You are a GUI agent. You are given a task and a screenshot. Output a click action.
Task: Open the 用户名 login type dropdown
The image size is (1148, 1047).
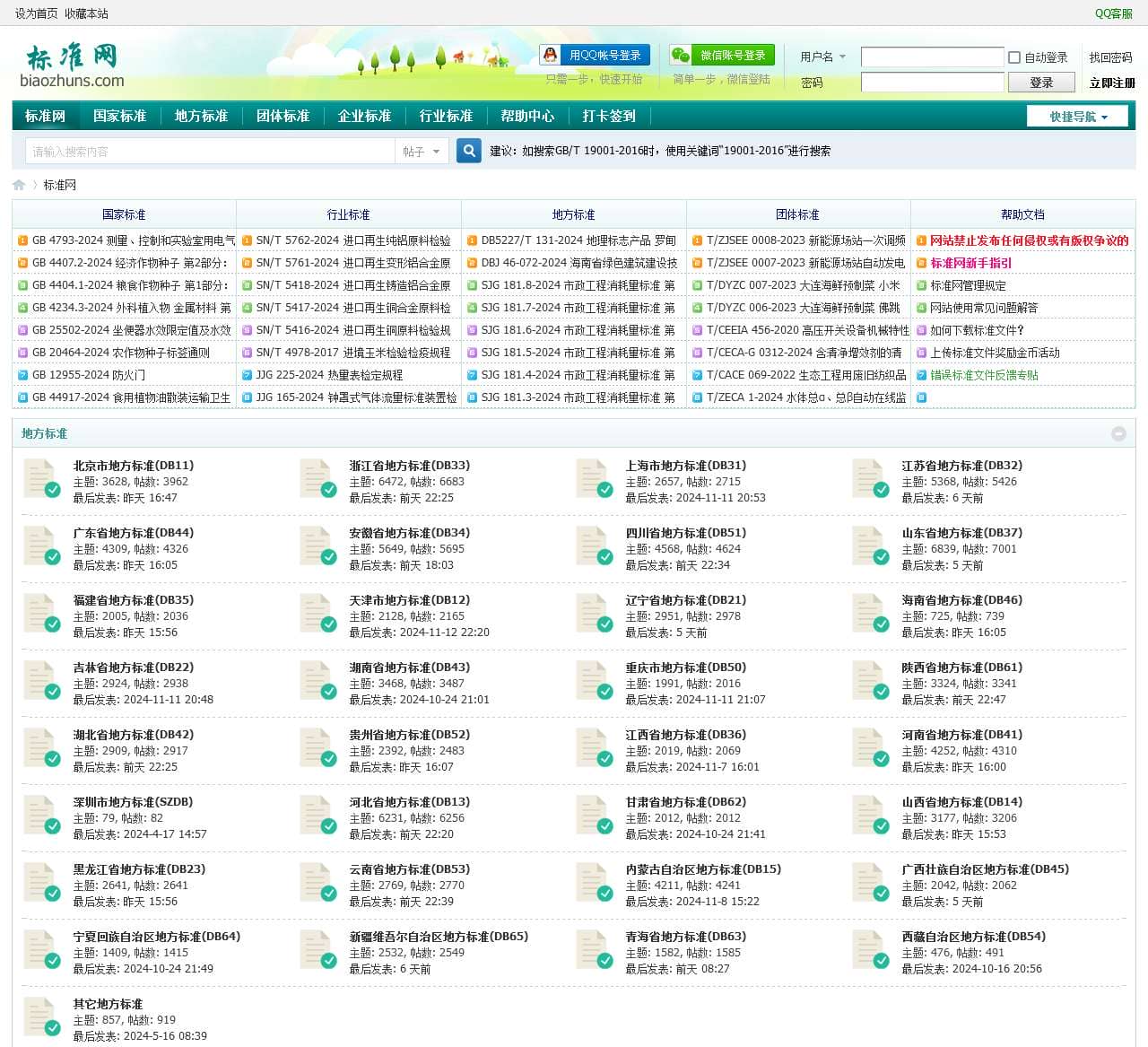[x=822, y=57]
